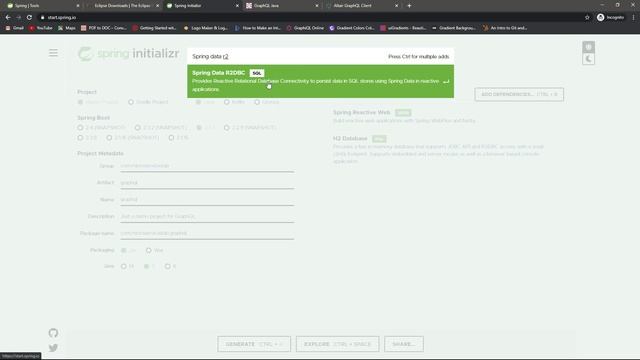Open the How to Make an Int... bookmark
Viewport: 640px width, 360px height.
[x=258, y=28]
